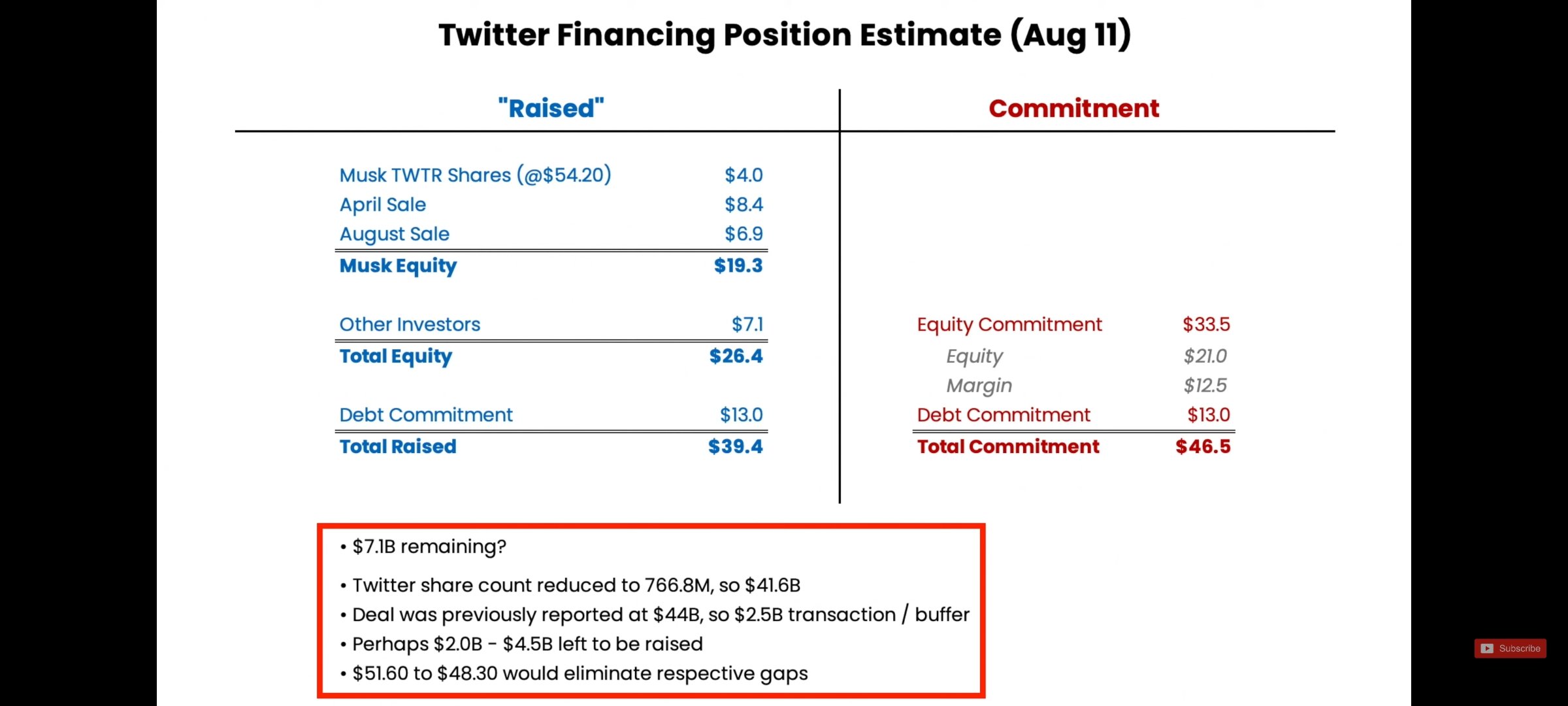Click the $46.5 total commitment value
This screenshot has width=1568, height=706.
click(x=1202, y=446)
